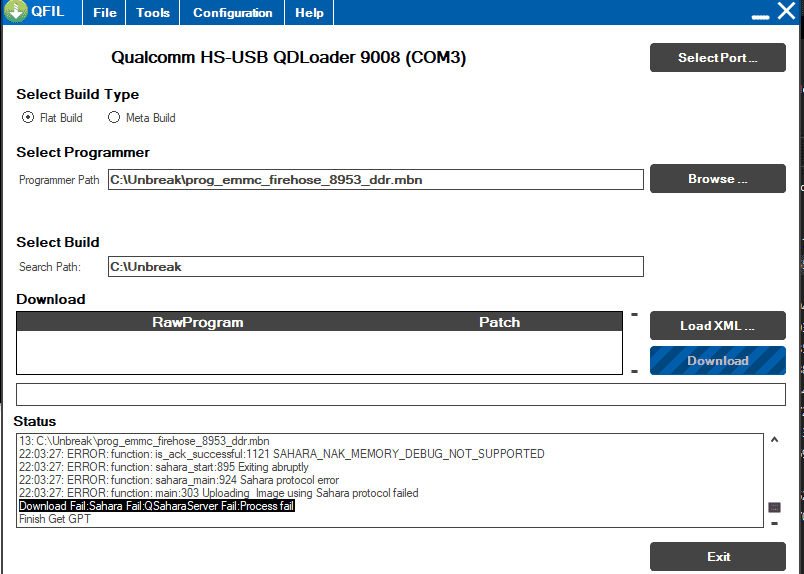804x574 pixels.
Task: Open the Tools menu
Action: (x=152, y=13)
